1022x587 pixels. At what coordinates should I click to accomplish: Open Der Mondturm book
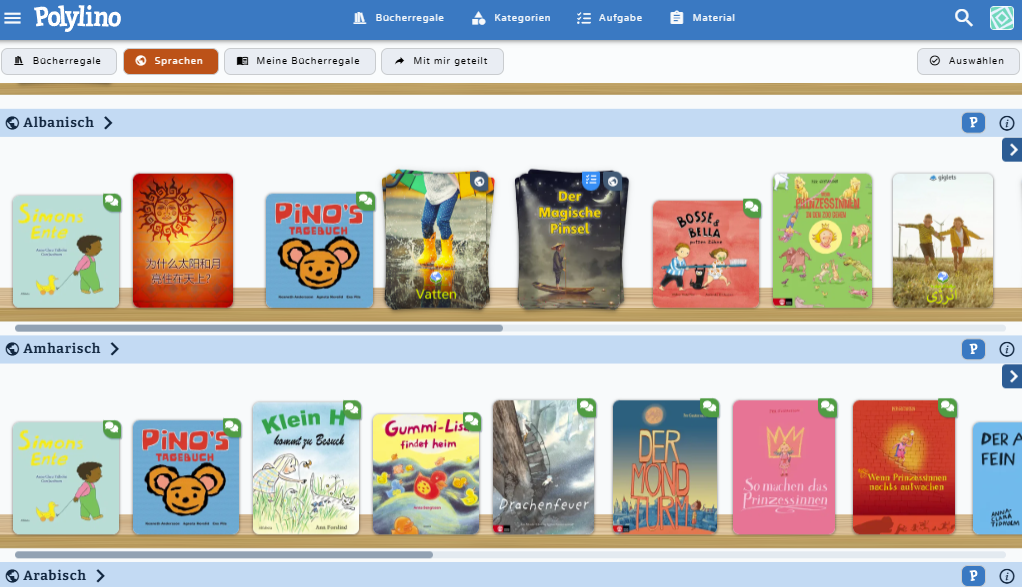pyautogui.click(x=665, y=467)
